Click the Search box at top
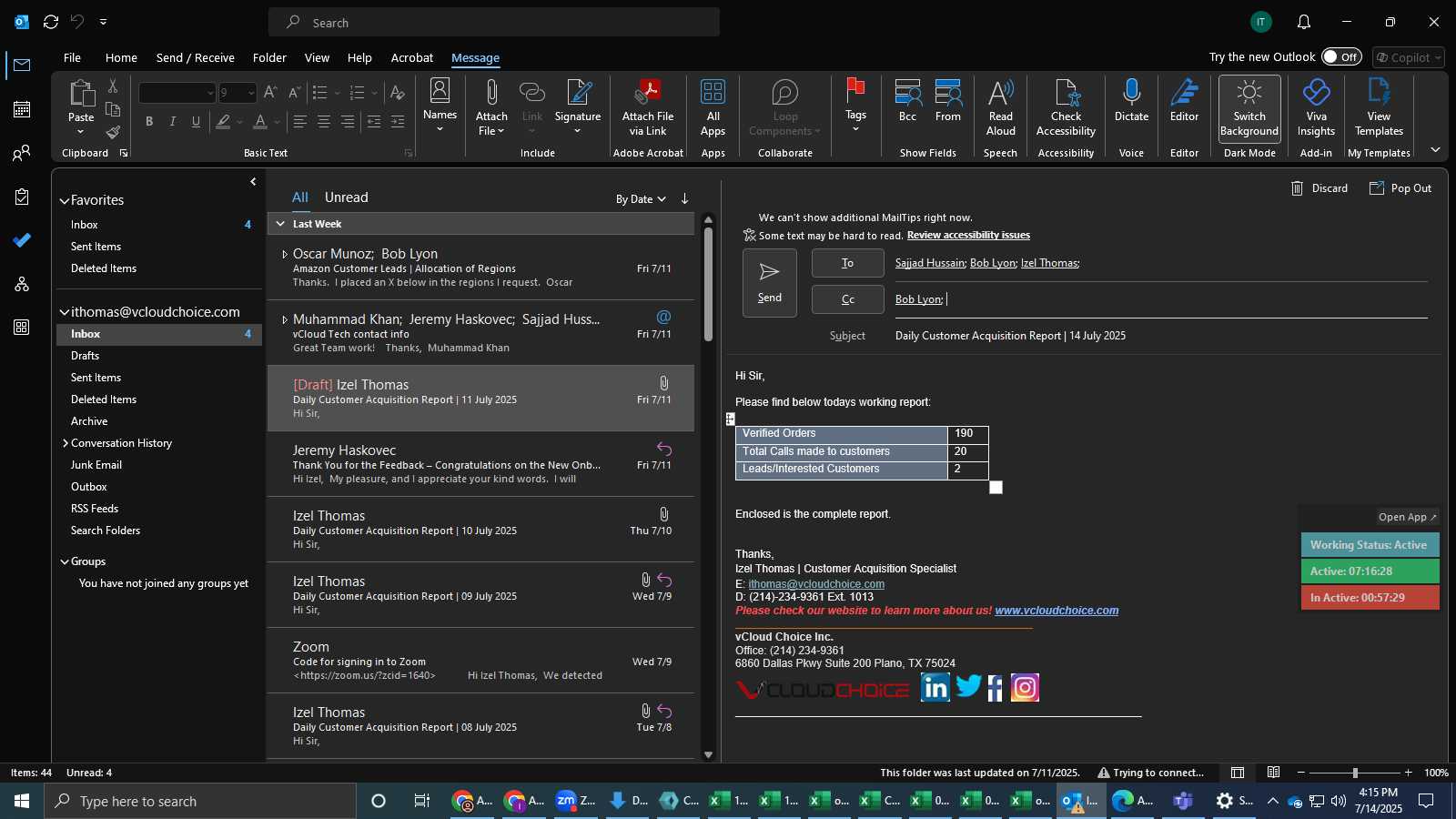1456x819 pixels. tap(494, 23)
